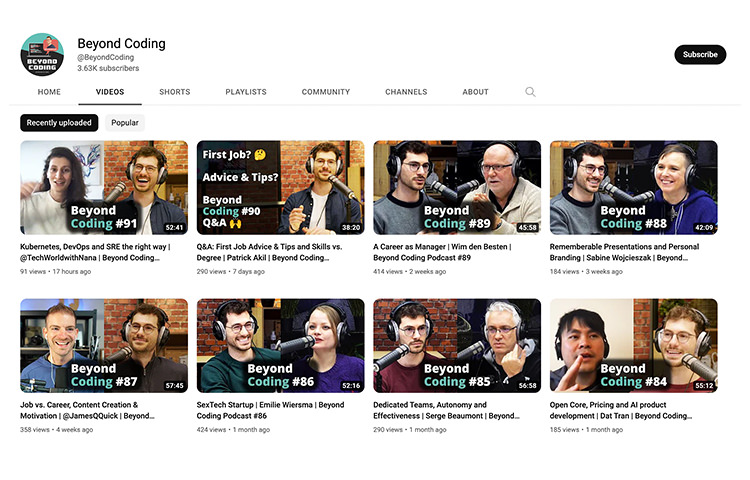Open Beyond Coding #89 thumbnail
Screen dimensions: 750x480
click(x=457, y=187)
